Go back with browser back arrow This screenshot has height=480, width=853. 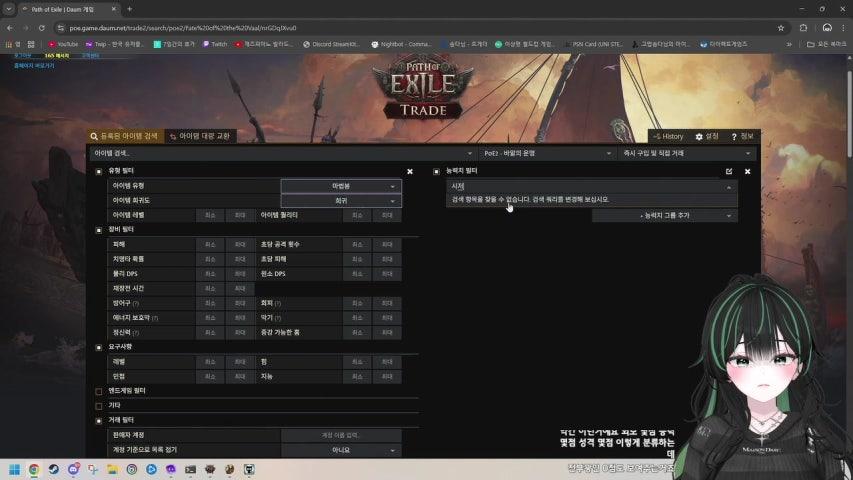click(10, 28)
